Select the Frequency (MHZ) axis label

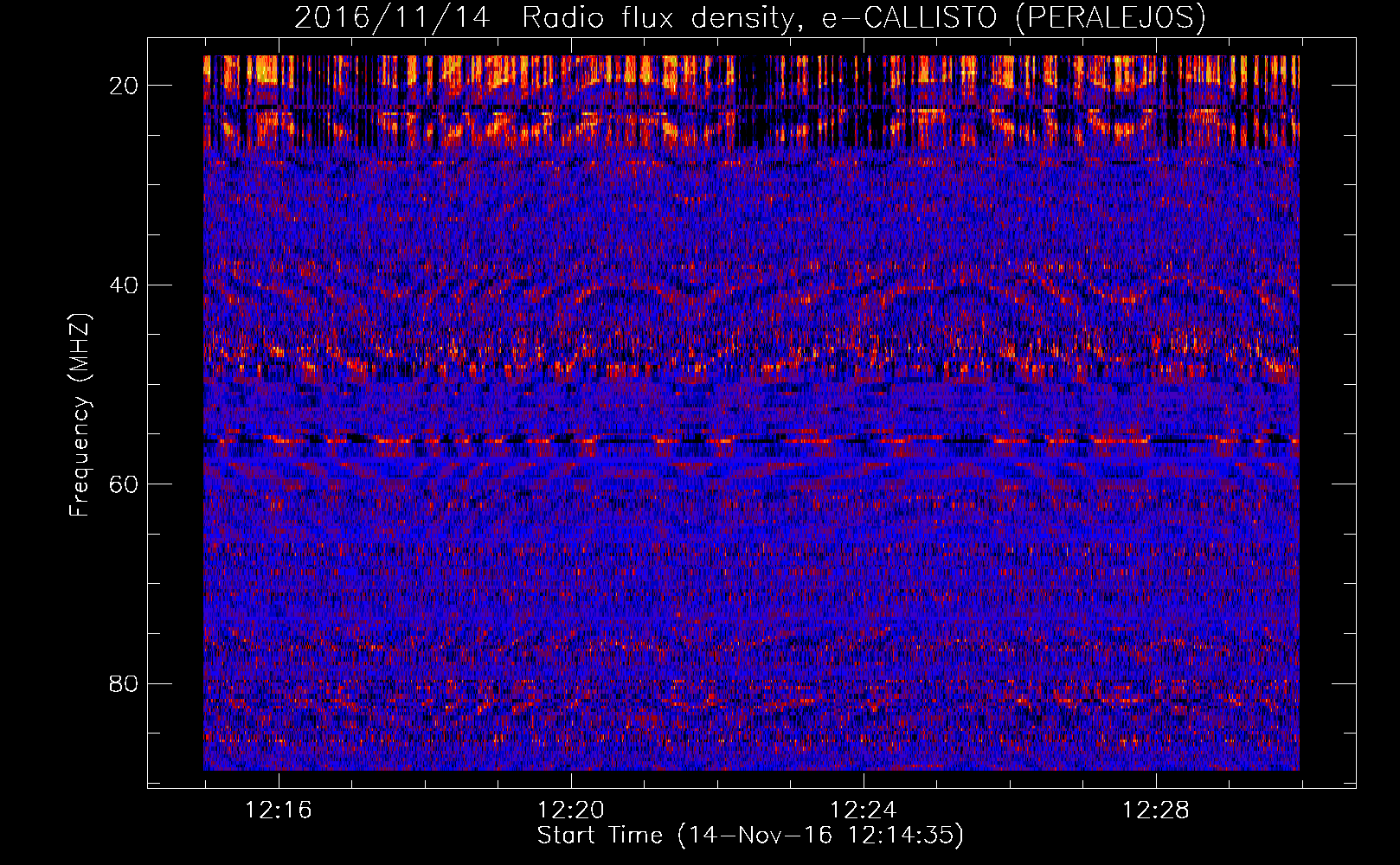[x=80, y=415]
